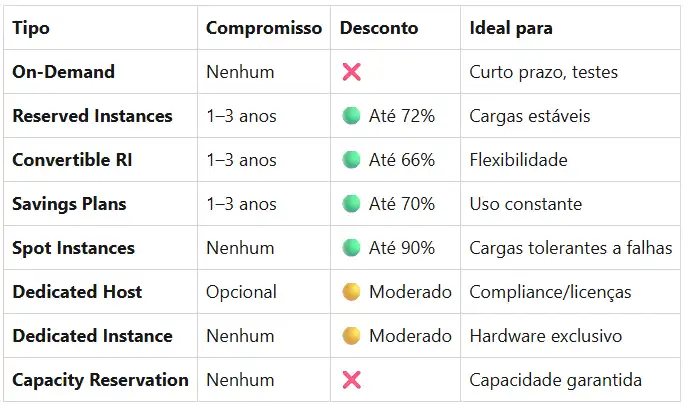Select the Reserved Instances row label

pyautogui.click(x=92, y=116)
